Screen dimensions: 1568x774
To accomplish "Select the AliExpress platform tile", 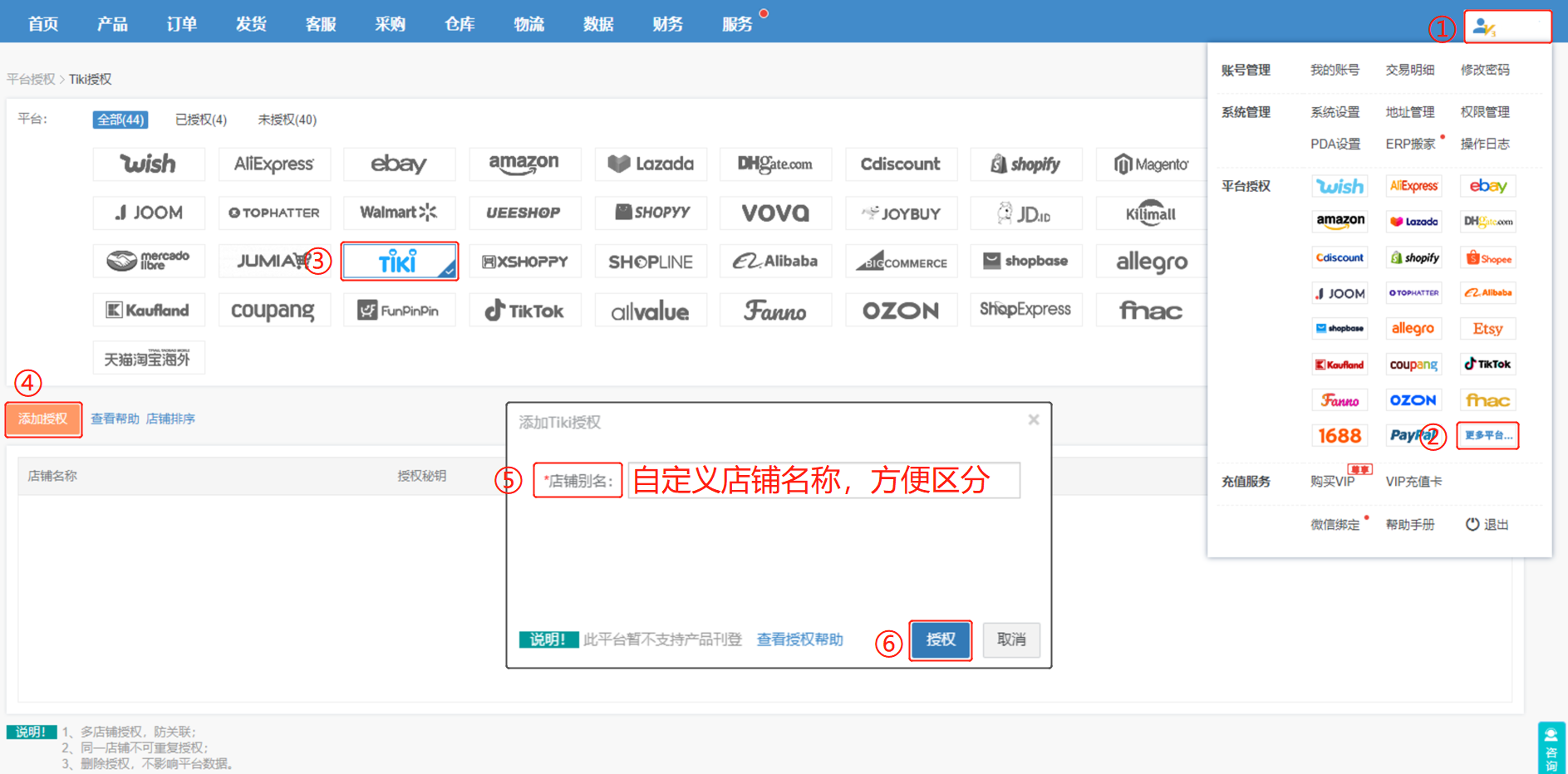I will click(x=274, y=164).
